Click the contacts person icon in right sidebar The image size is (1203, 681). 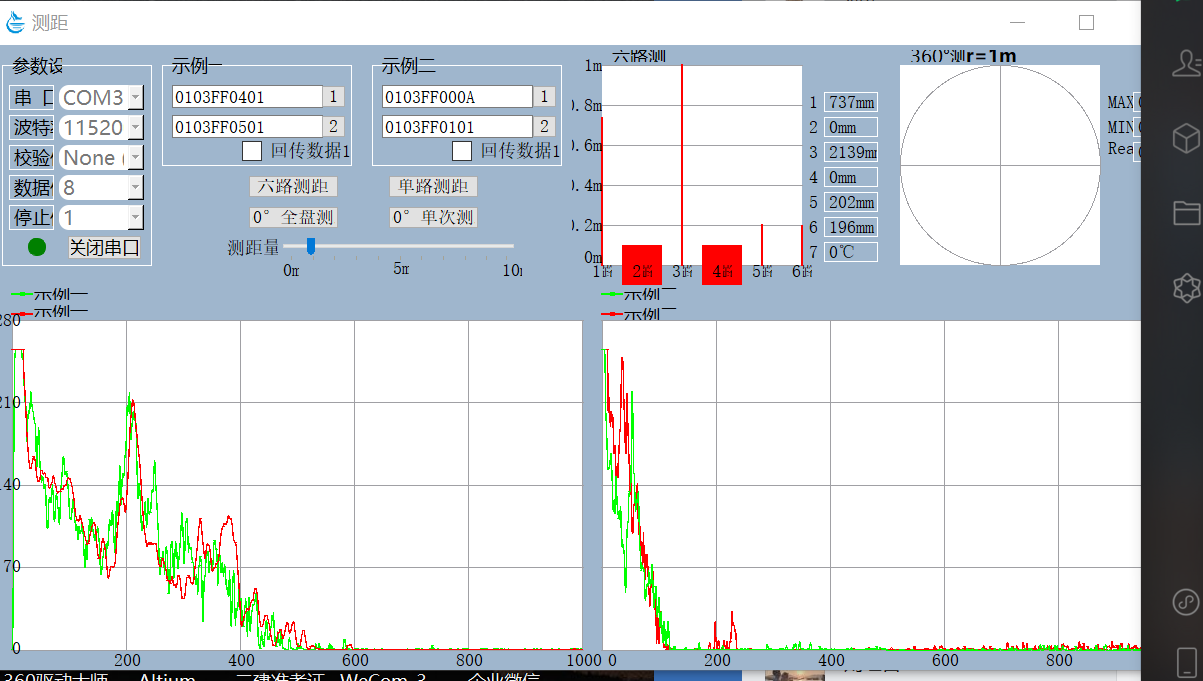pyautogui.click(x=1186, y=65)
